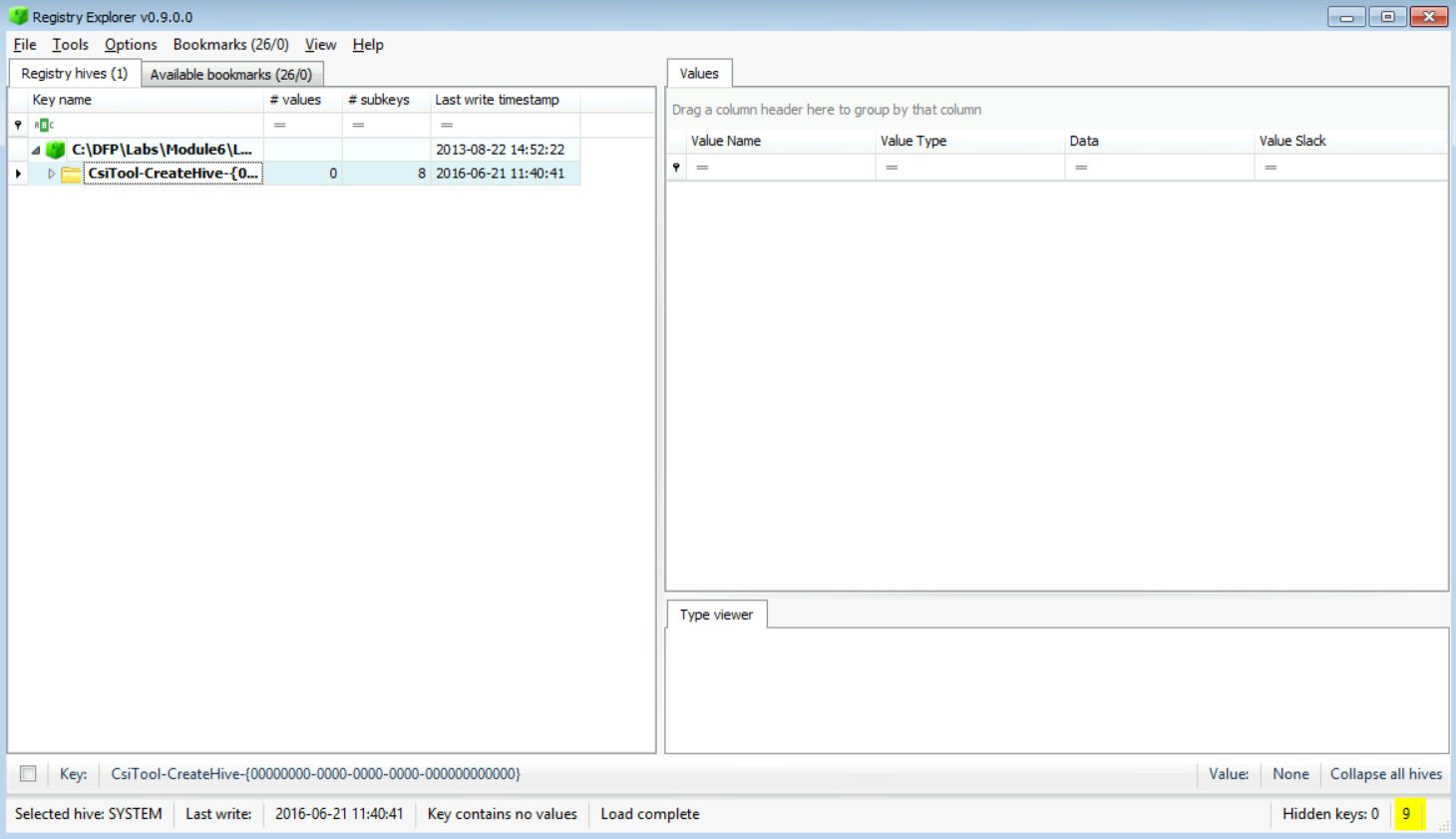Click the values count 0 cell
1456x839 pixels.
pos(303,174)
